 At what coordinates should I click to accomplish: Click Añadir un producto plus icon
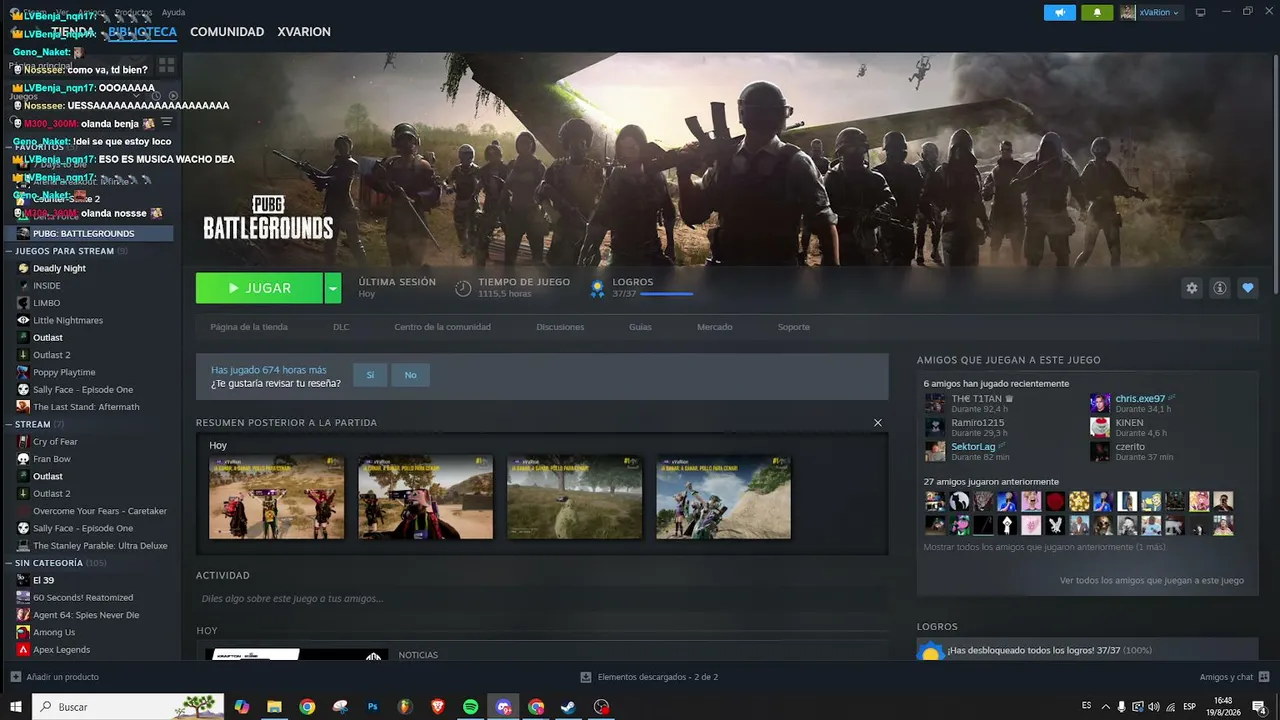click(16, 677)
